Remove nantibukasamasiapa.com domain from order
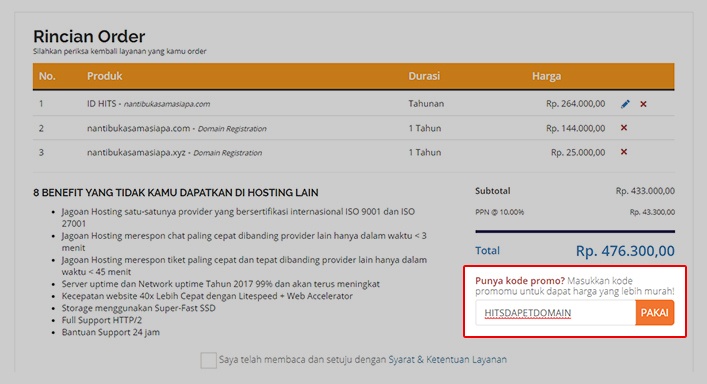 click(624, 128)
